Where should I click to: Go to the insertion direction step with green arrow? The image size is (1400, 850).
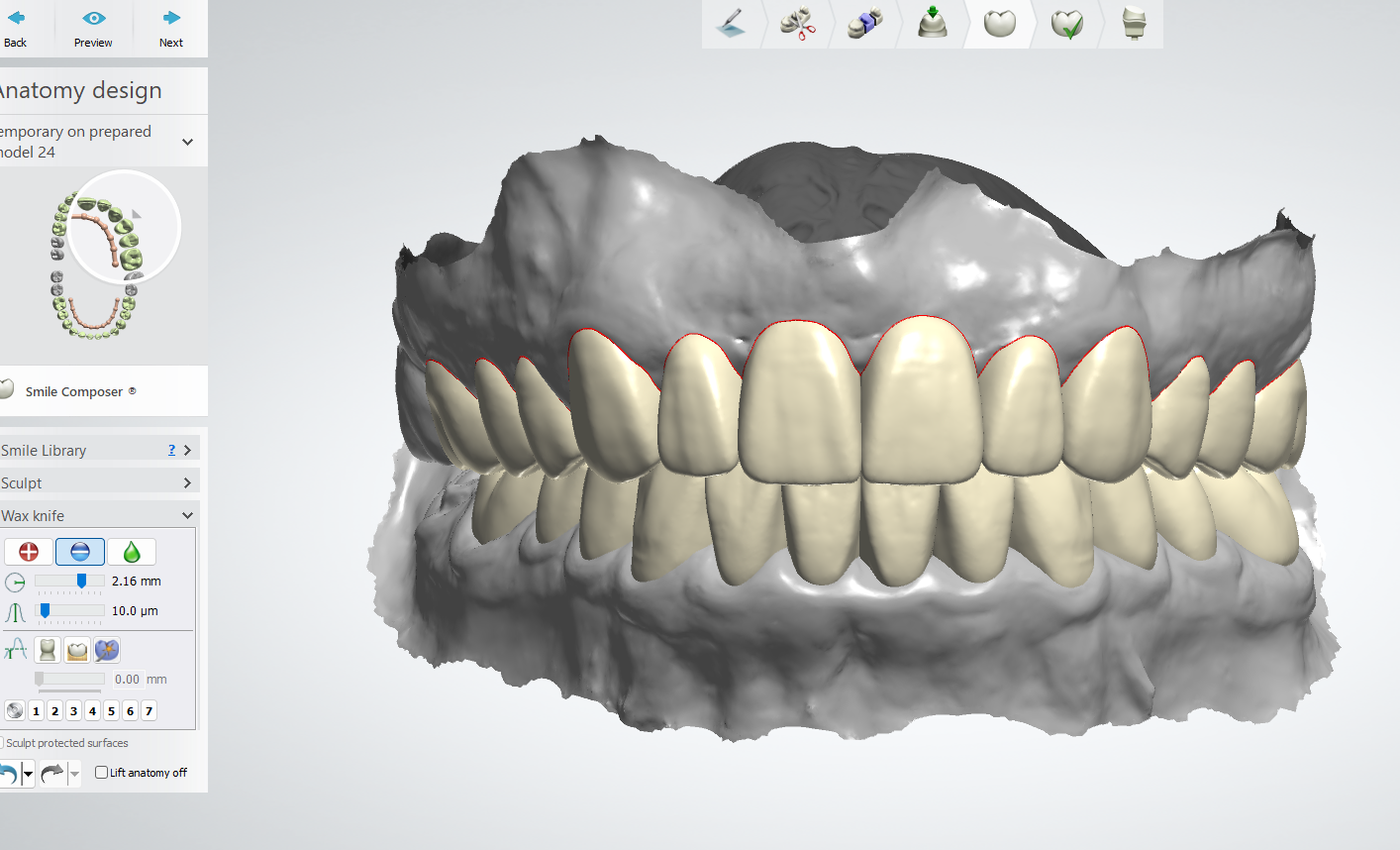[x=932, y=24]
